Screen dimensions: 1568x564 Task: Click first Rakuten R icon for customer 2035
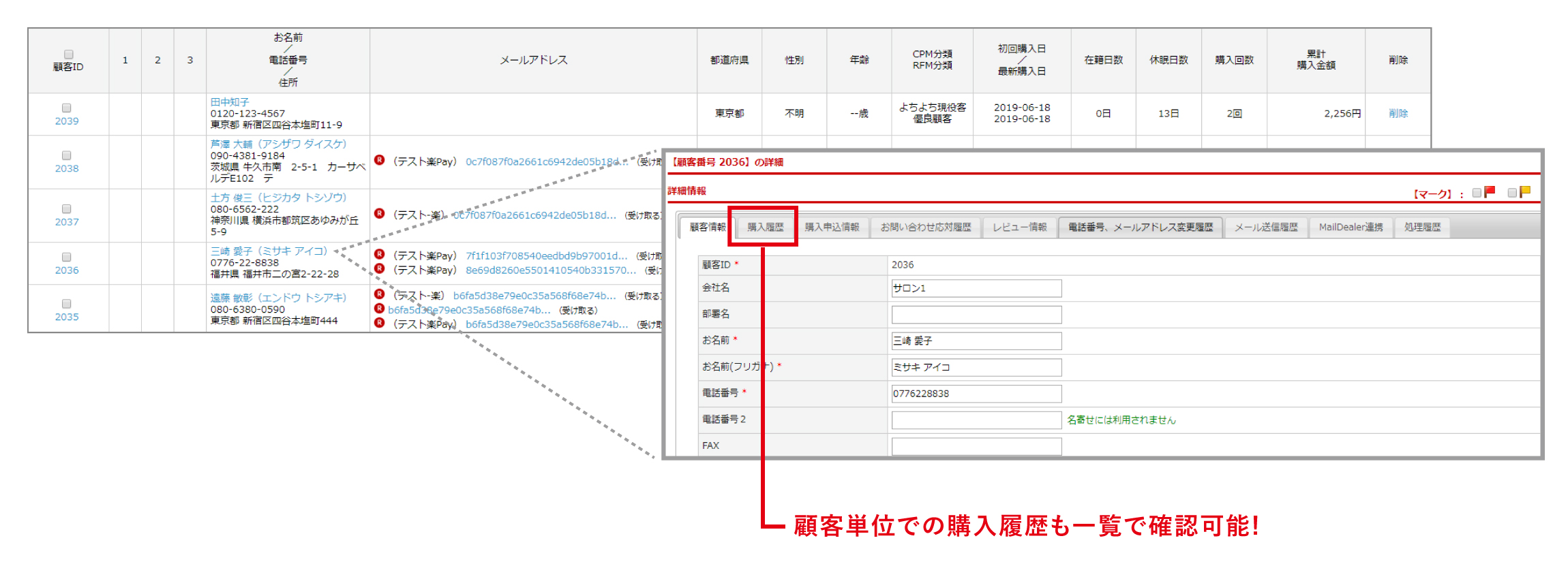[380, 294]
